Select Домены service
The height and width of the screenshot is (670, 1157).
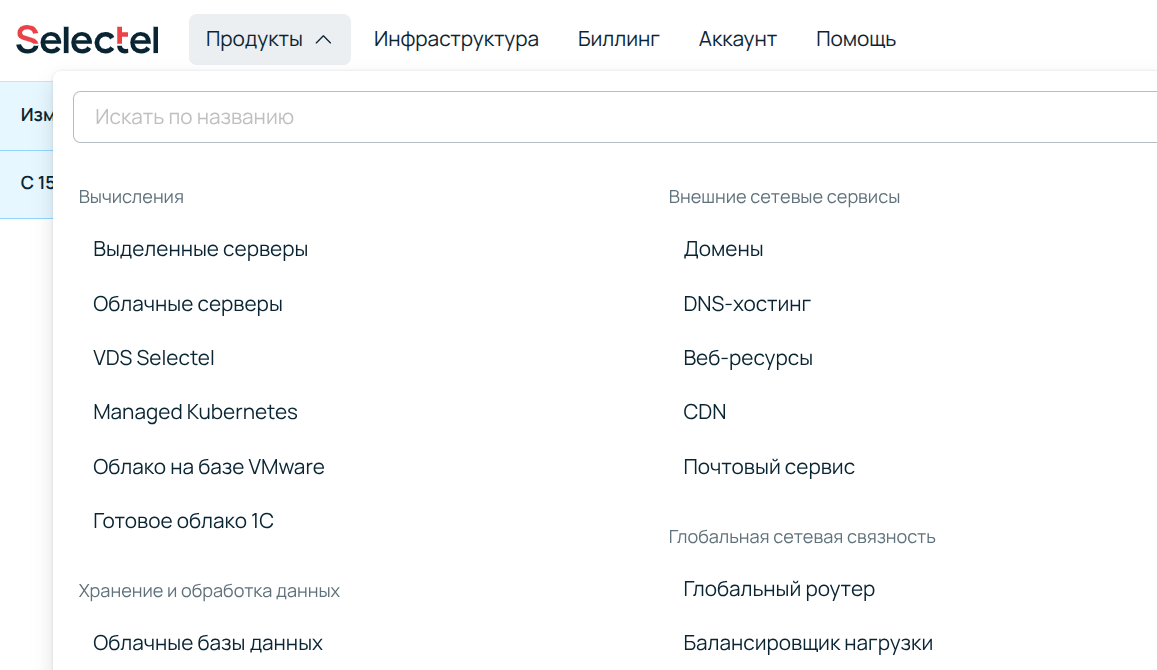click(x=723, y=249)
